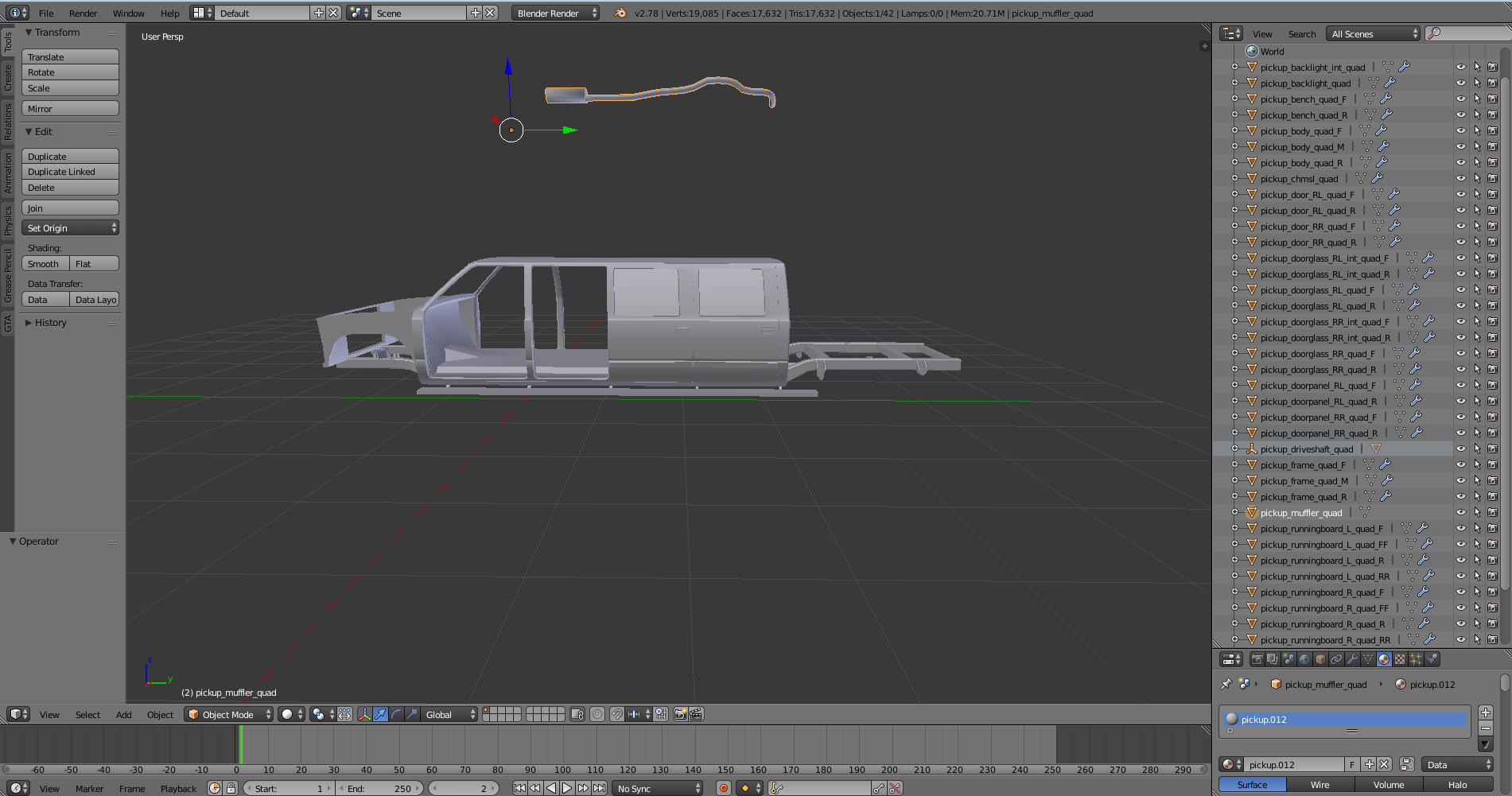Open the Texture properties tab

pos(1400,659)
